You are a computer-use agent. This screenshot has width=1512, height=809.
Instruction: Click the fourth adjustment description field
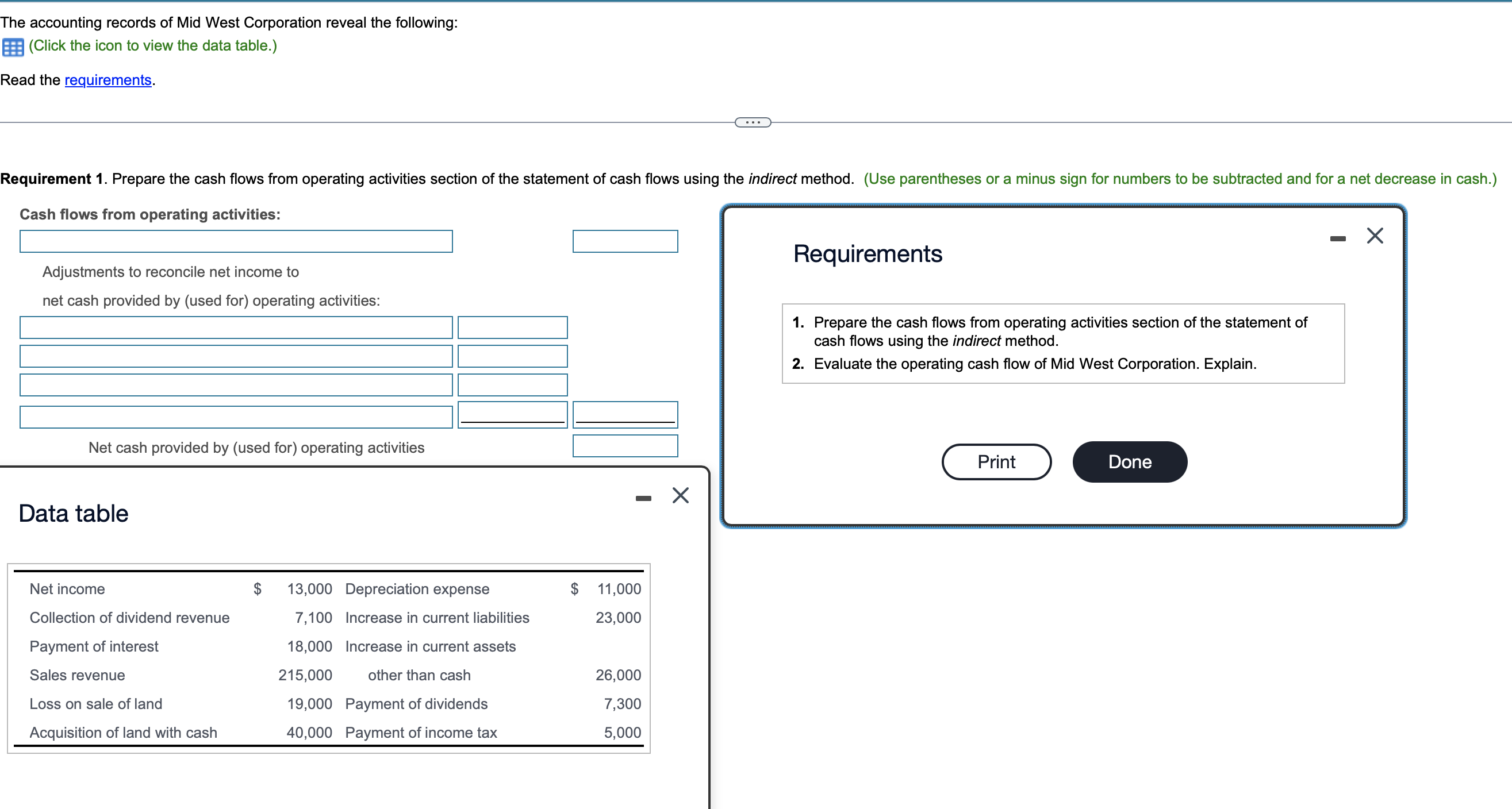236,417
